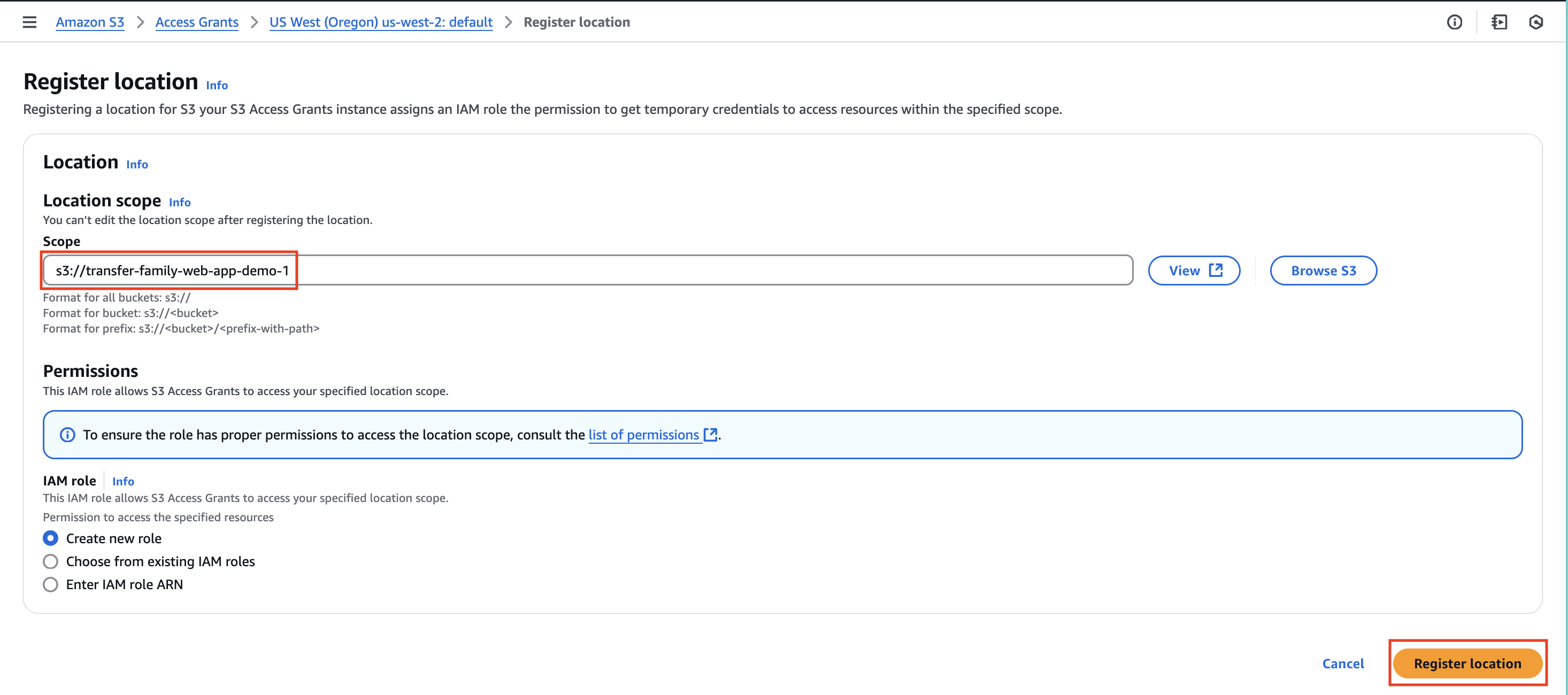Viewport: 1568px width, 695px height.
Task: Click Info link next to Register location heading
Action: click(217, 85)
